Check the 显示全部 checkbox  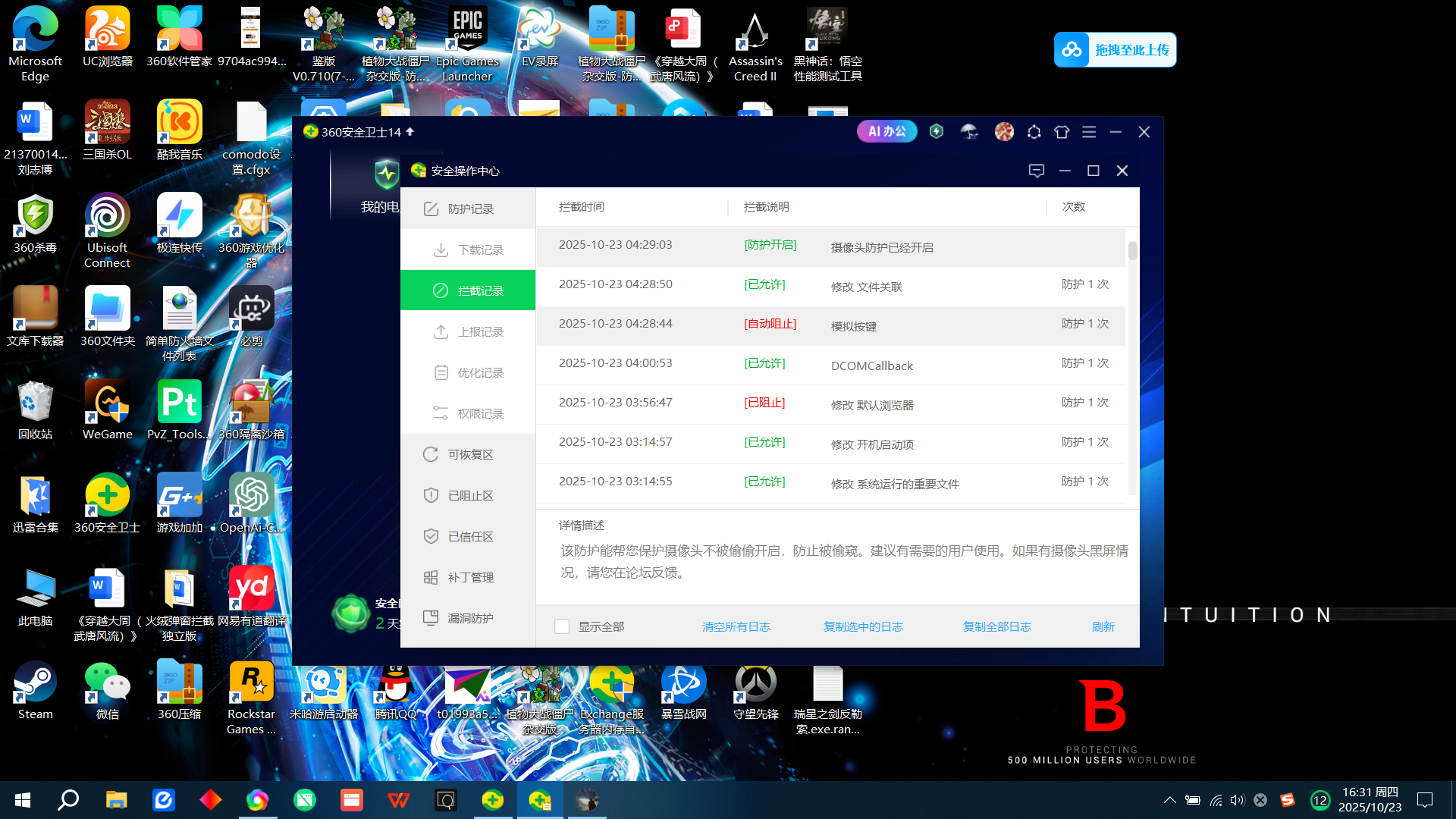(562, 626)
